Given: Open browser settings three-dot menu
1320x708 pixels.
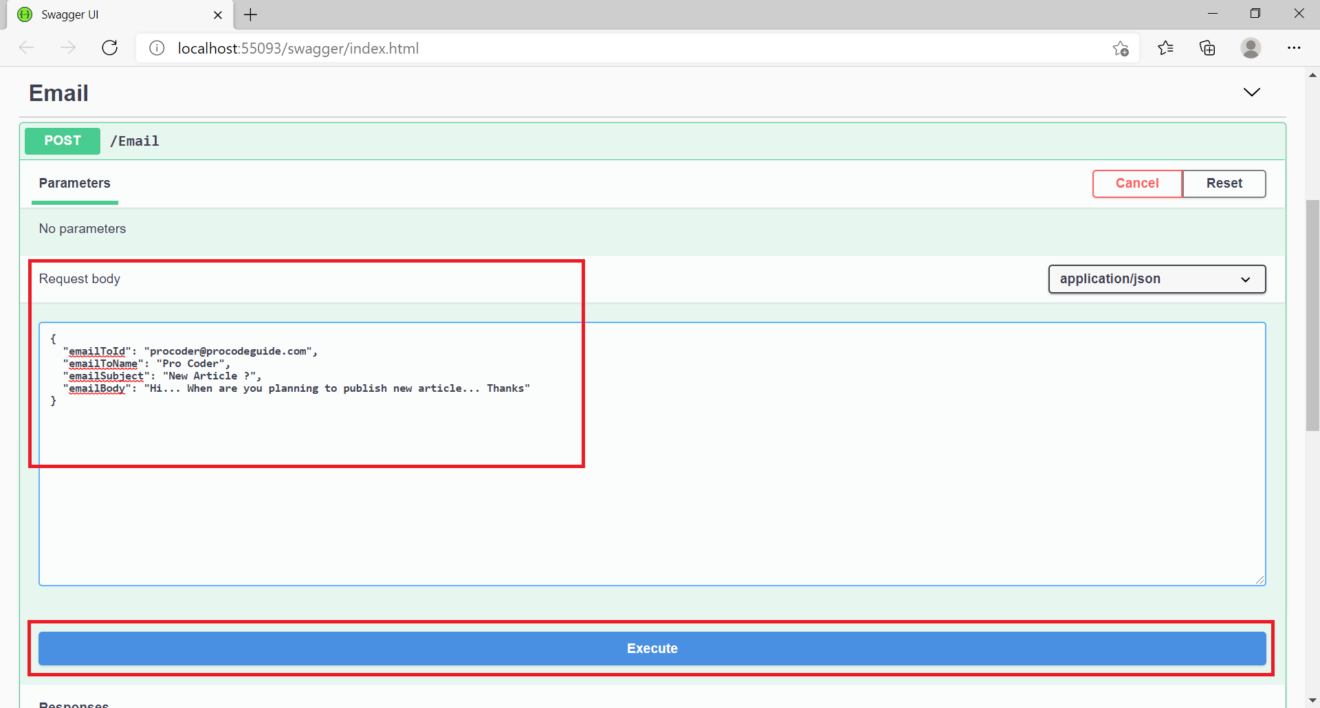Looking at the screenshot, I should [1294, 48].
